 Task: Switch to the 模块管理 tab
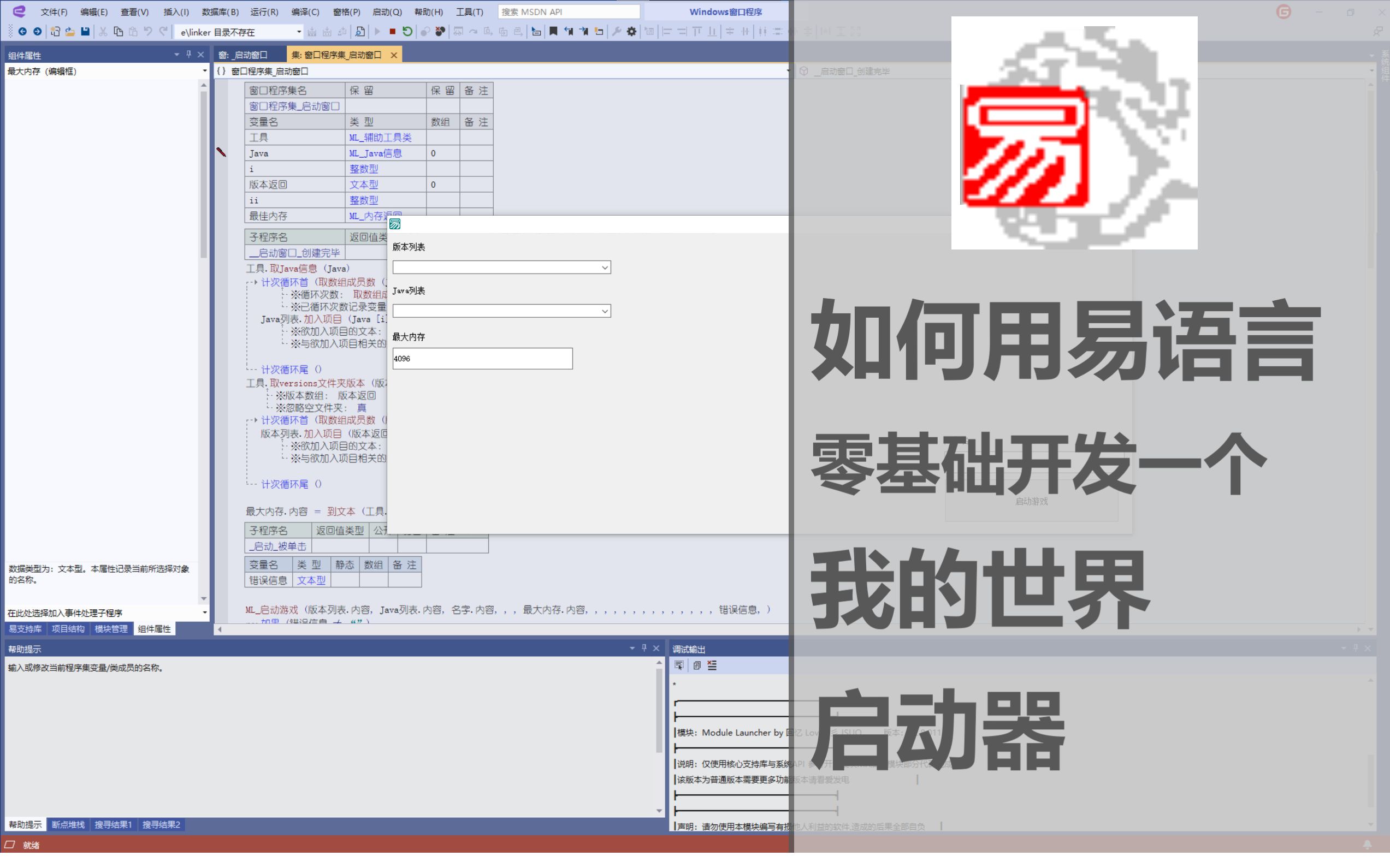click(x=111, y=628)
